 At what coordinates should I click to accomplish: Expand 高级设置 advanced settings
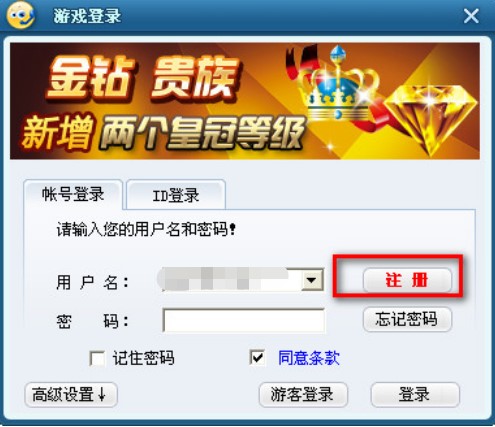71,395
